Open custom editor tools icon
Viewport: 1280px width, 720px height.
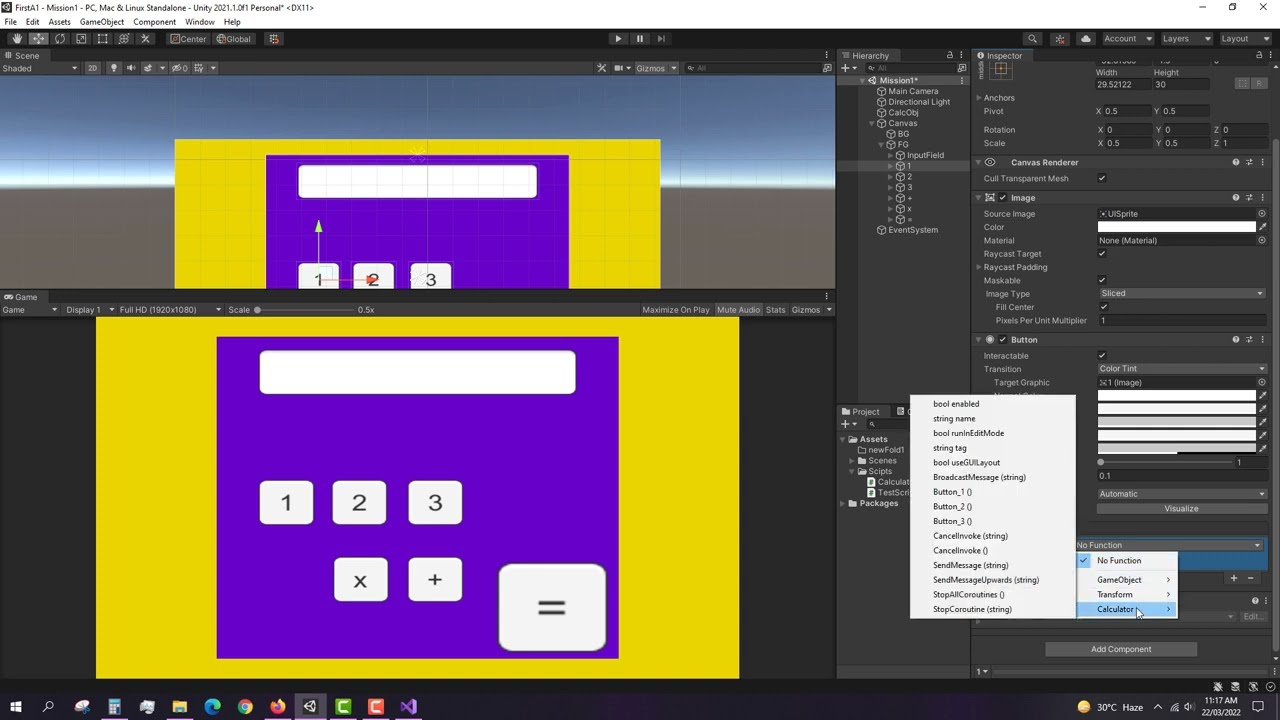145,39
